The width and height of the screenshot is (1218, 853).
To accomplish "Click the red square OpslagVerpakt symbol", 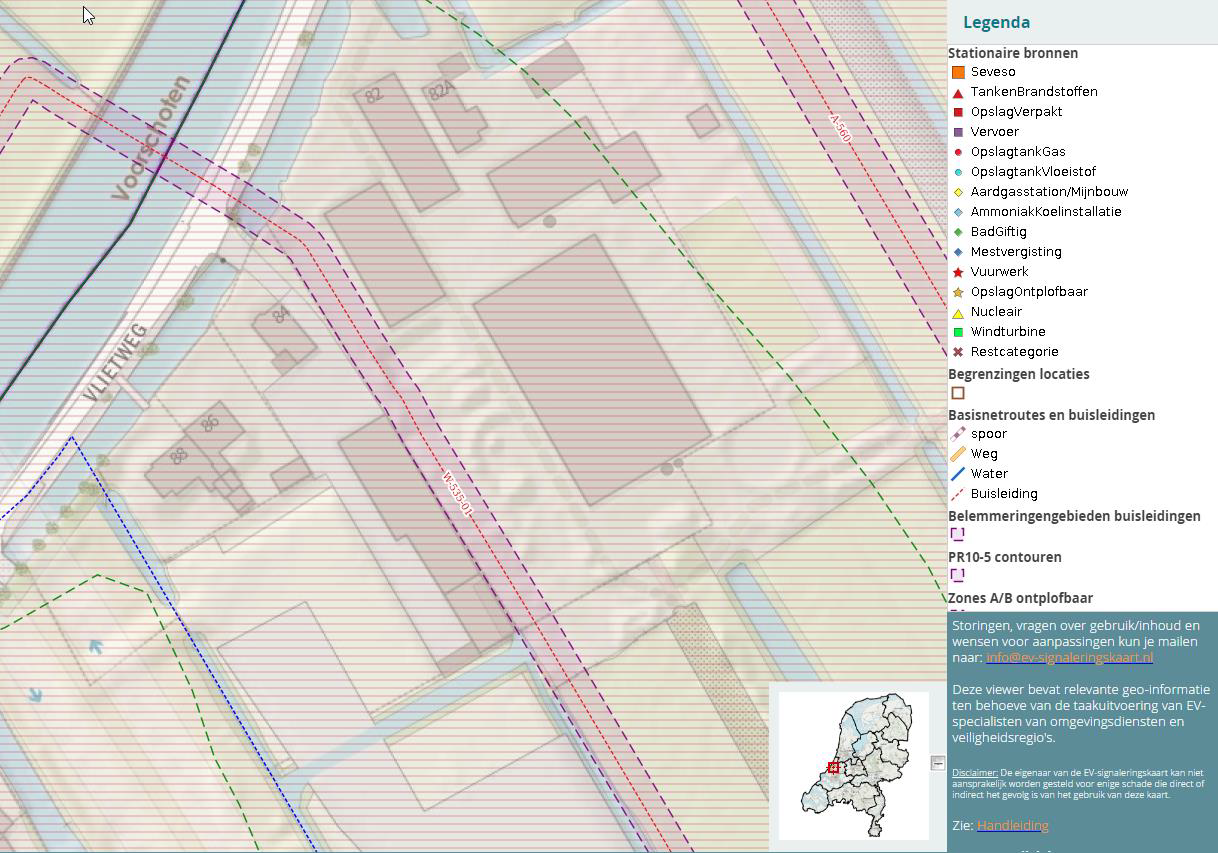I will coord(958,112).
